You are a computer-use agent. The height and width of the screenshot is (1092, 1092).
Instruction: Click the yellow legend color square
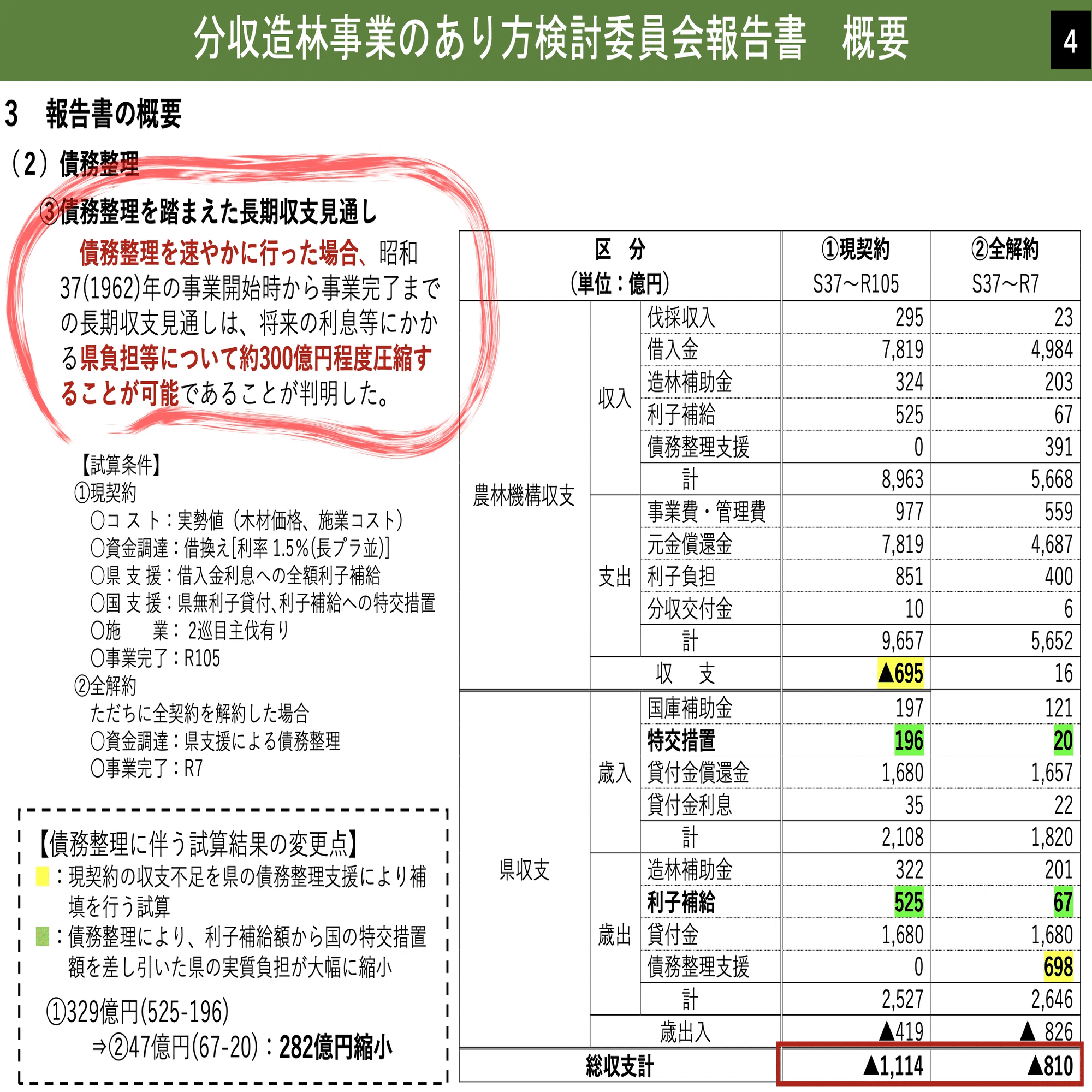click(x=43, y=876)
